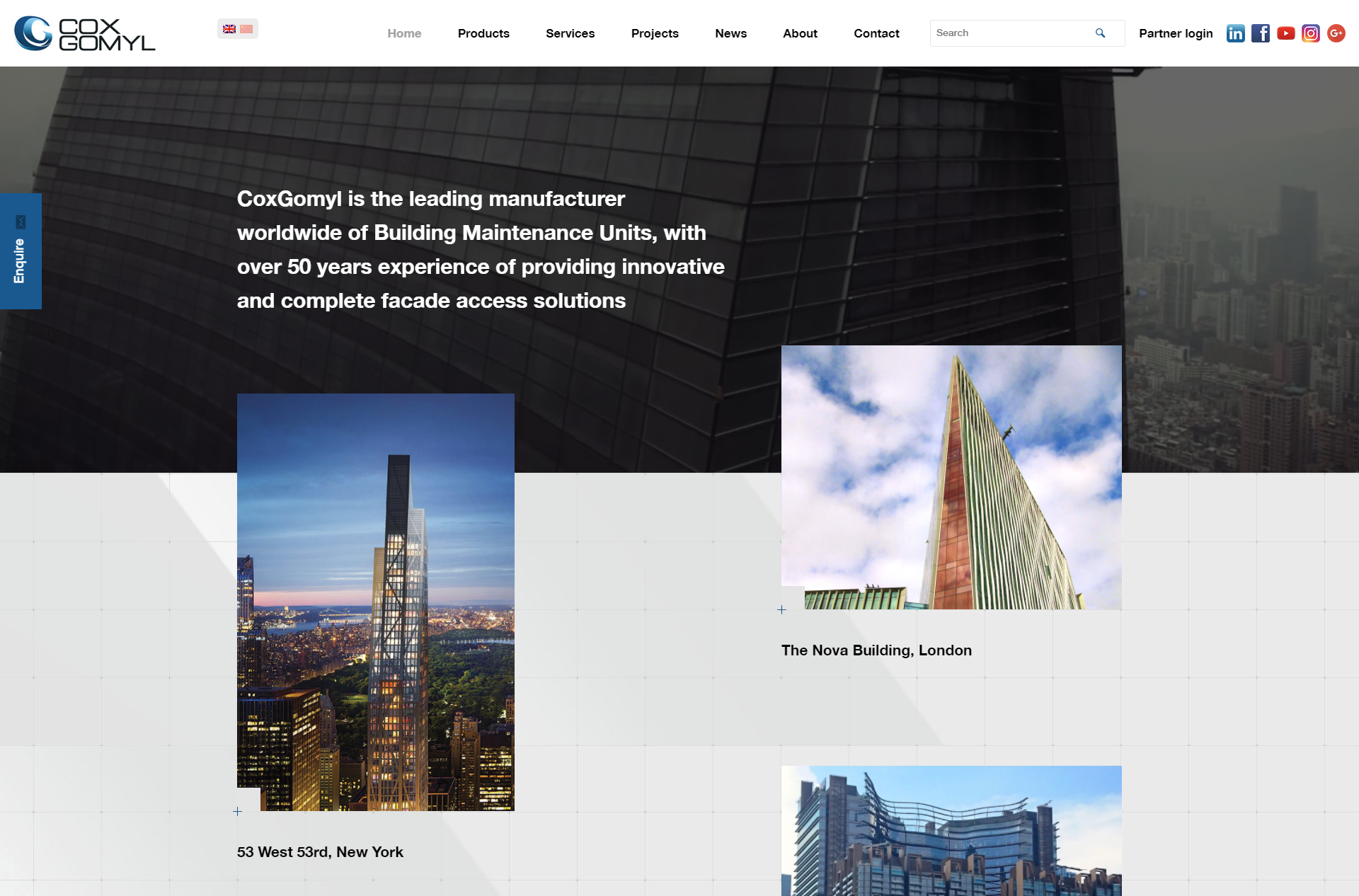This screenshot has height=896, width=1359.
Task: Open the Services menu
Action: 570,33
